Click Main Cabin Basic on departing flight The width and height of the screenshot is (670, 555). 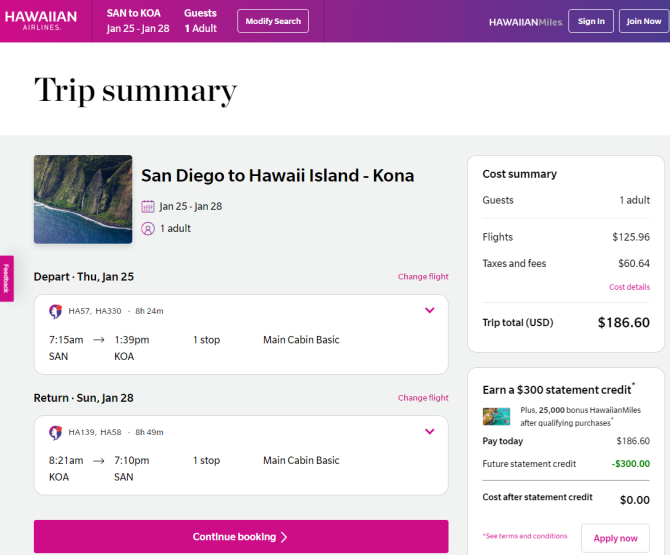[301, 340]
